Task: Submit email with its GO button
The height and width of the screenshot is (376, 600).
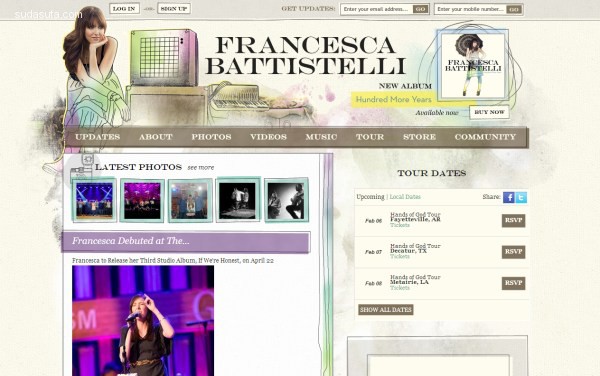Action: [421, 9]
